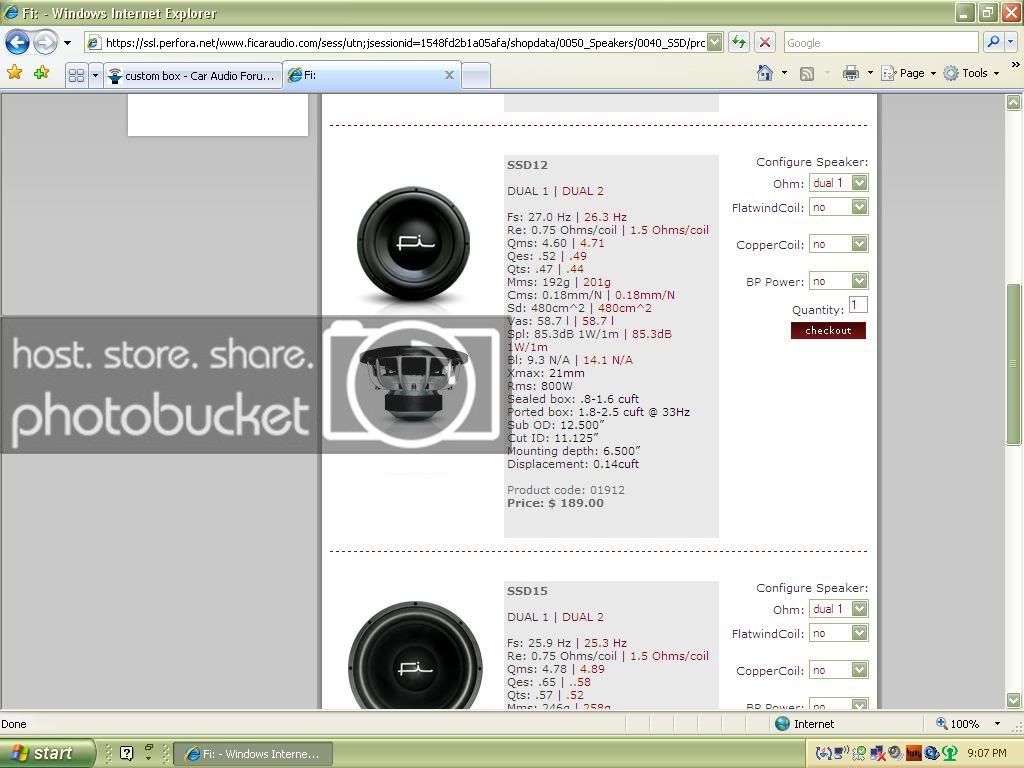Show Quick Tabs thumbnail view
Screen dimensions: 1024x768
(76, 75)
